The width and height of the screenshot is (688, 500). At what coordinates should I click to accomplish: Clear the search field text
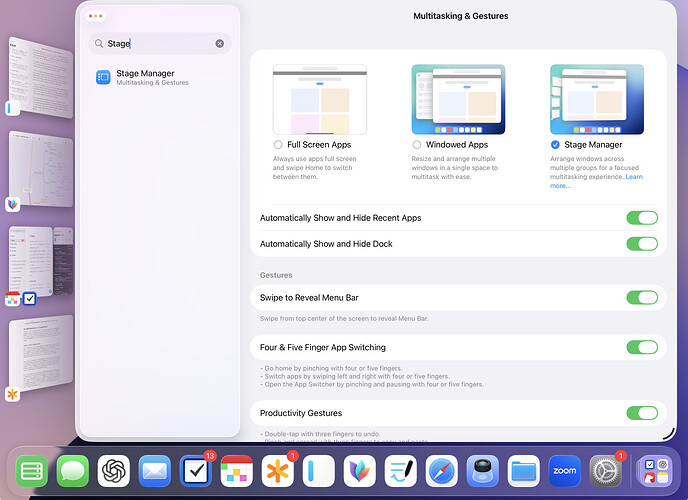click(x=220, y=43)
